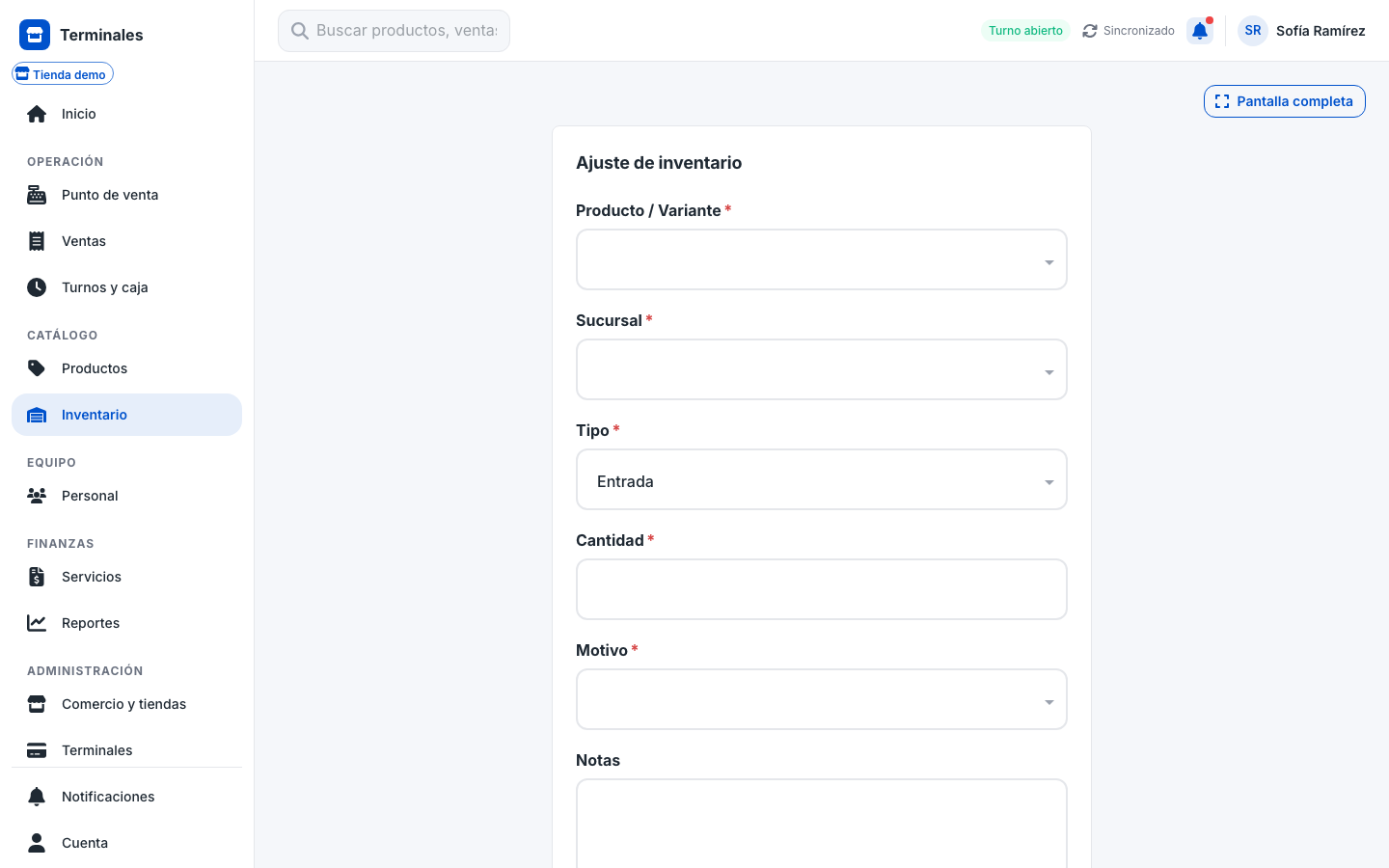Click the notifications bell icon in header

tap(1200, 31)
